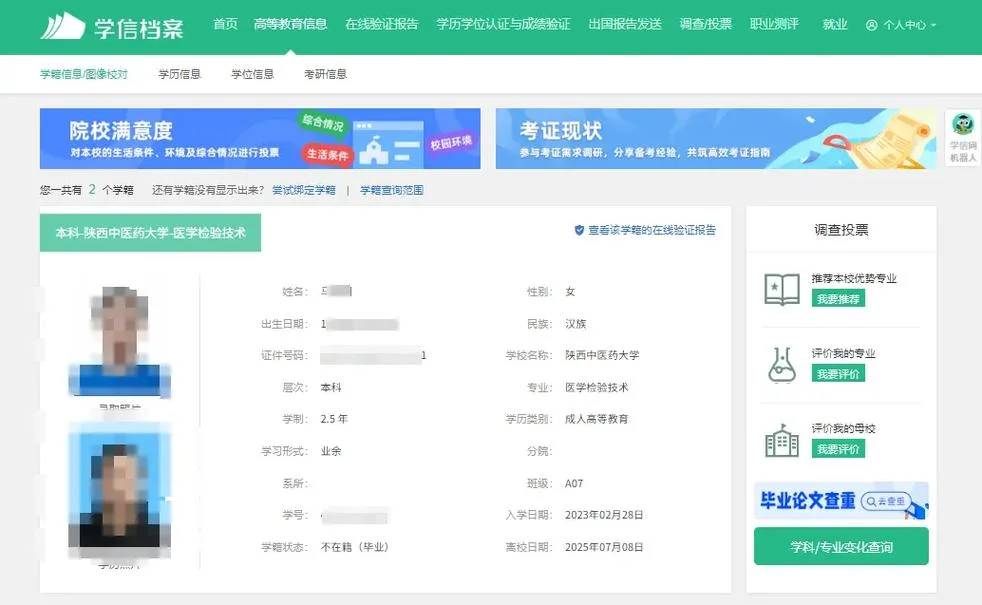Click major value 医学检验技术

pos(596,387)
